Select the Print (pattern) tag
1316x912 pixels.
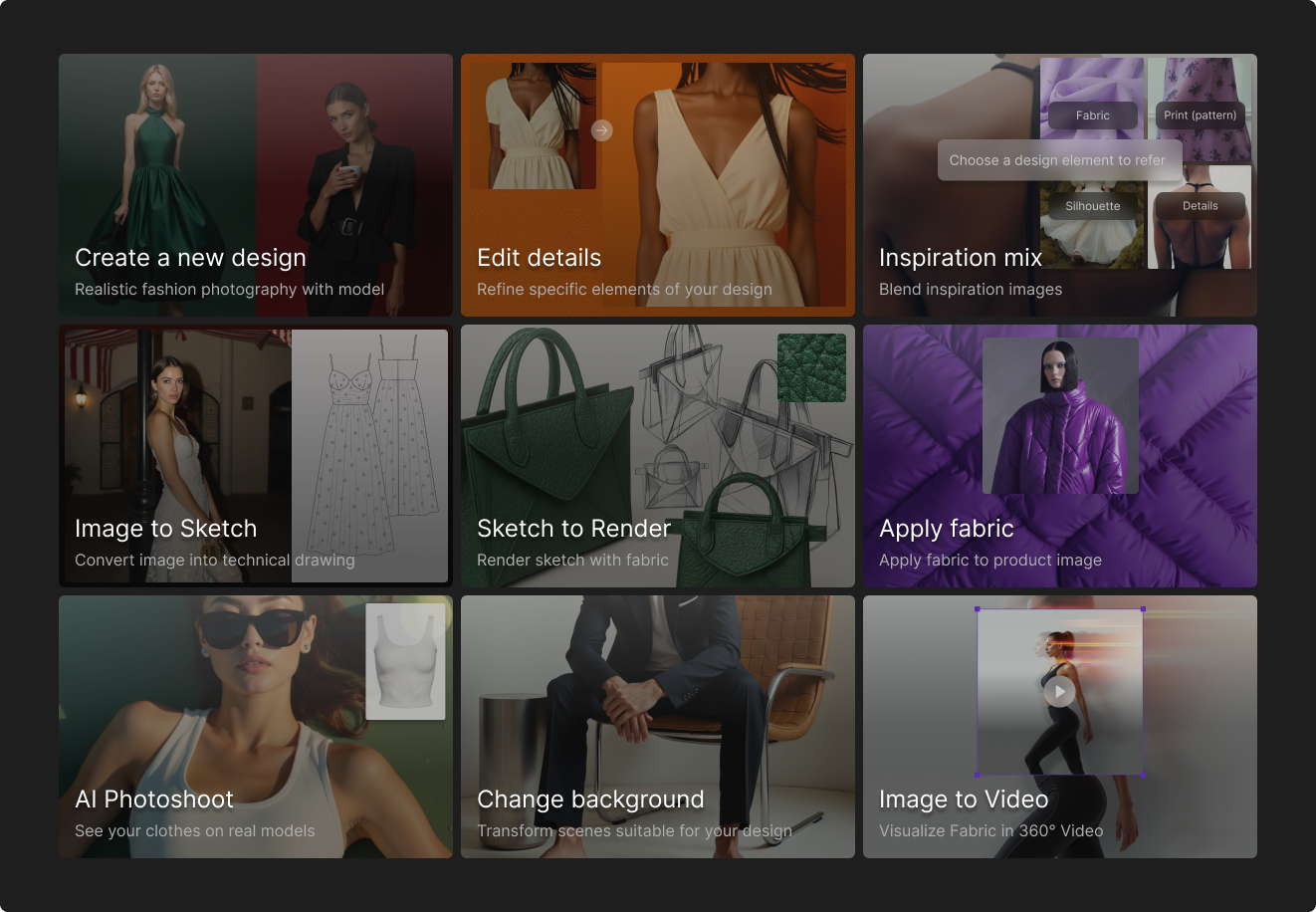1200,115
